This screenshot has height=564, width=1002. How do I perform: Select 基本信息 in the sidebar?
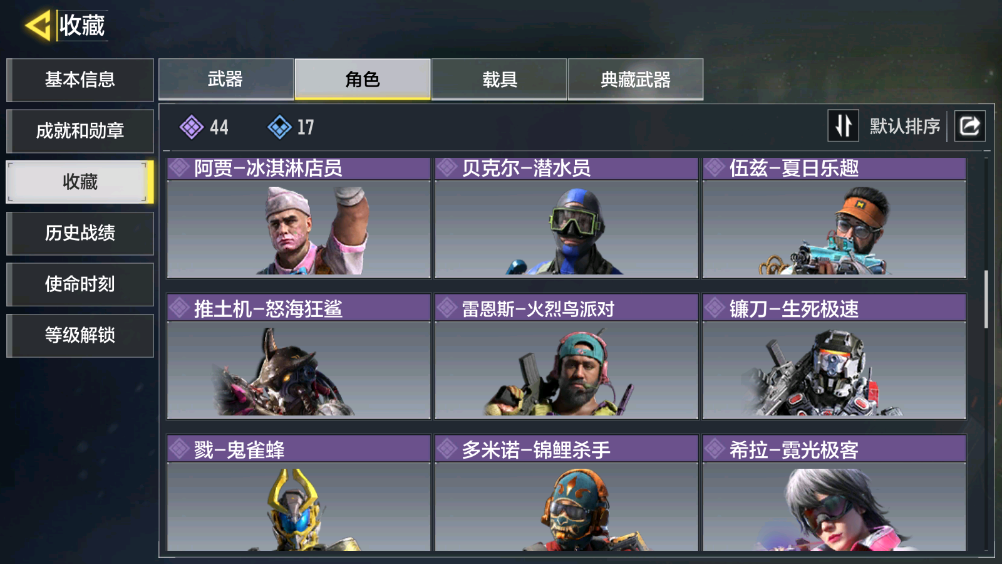pyautogui.click(x=80, y=80)
